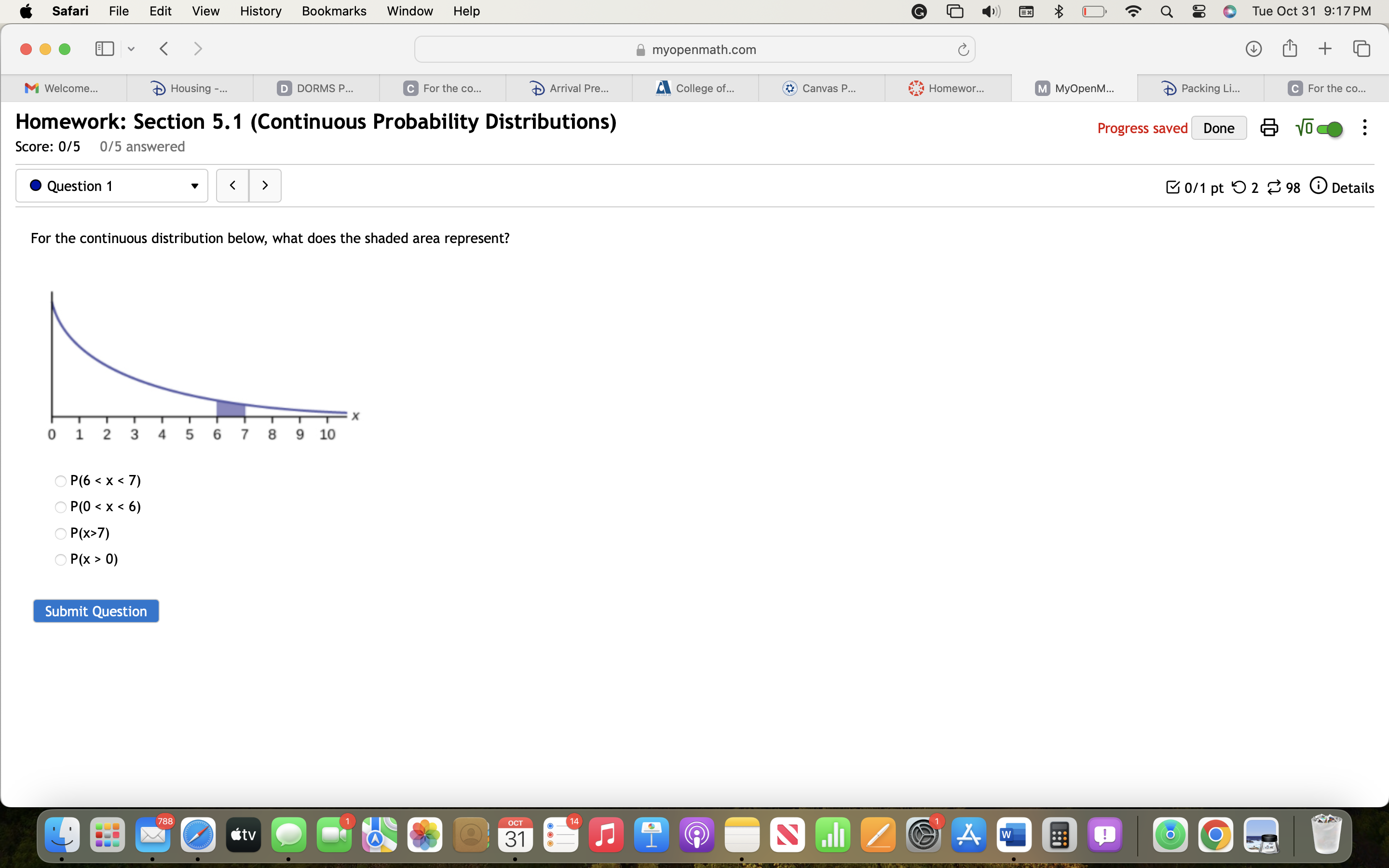Open the Bookmarks menu
Screen dimensions: 1389x868
334,11
